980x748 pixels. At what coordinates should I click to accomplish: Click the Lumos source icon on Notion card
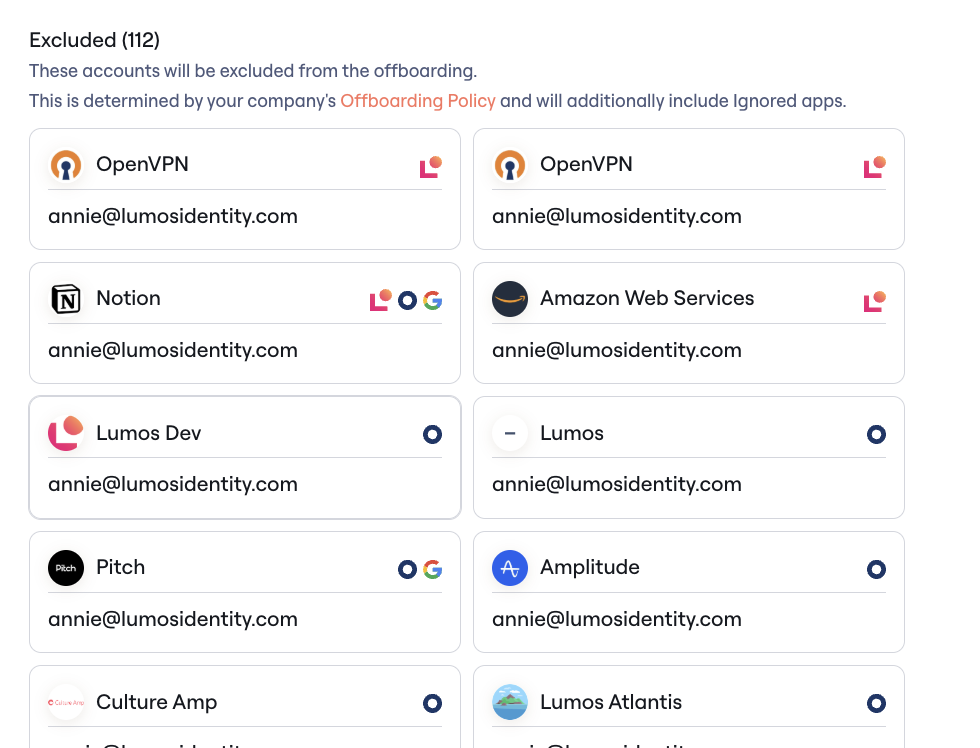click(x=381, y=300)
